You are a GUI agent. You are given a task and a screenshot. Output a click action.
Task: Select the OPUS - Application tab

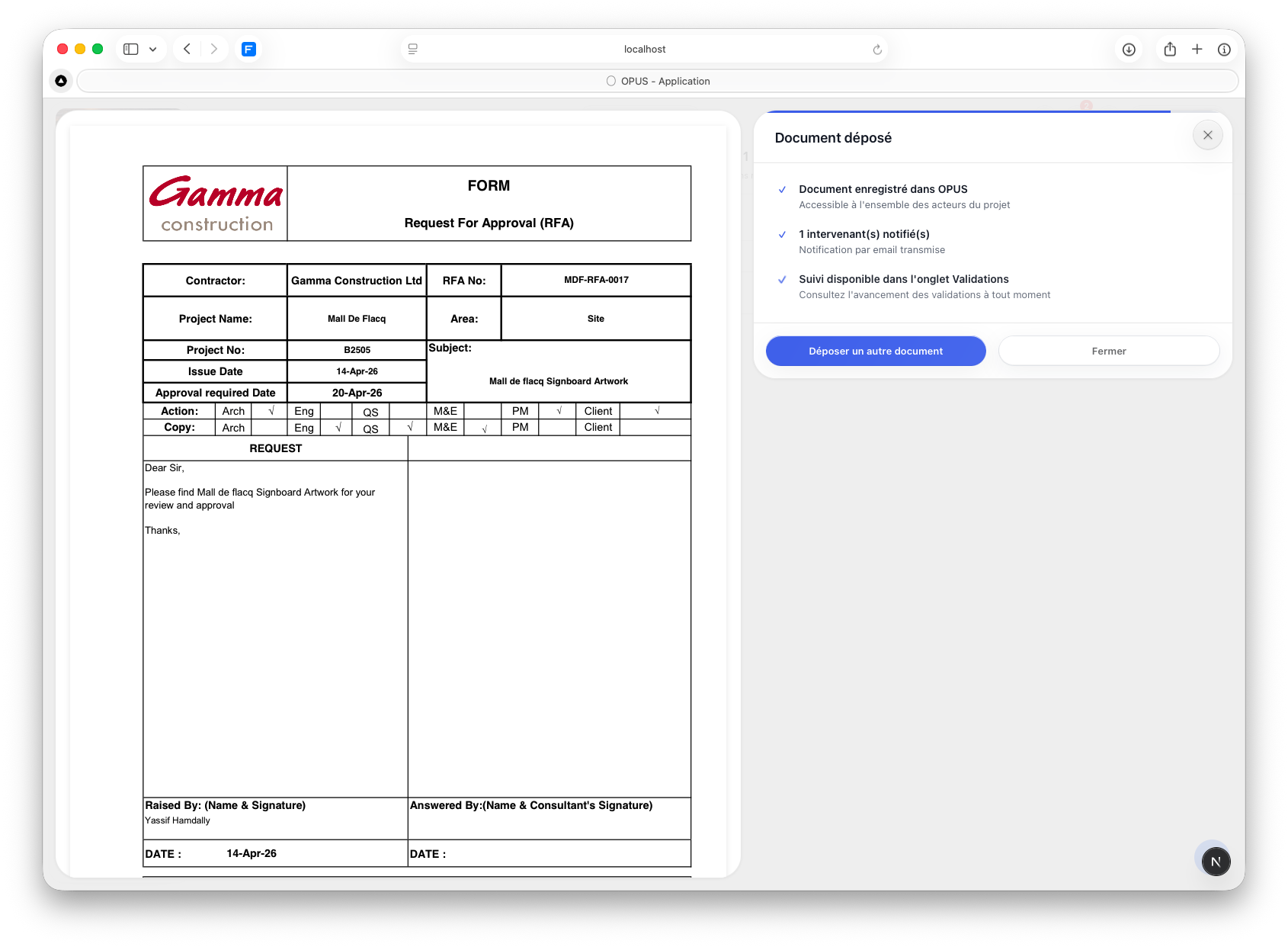(x=658, y=81)
